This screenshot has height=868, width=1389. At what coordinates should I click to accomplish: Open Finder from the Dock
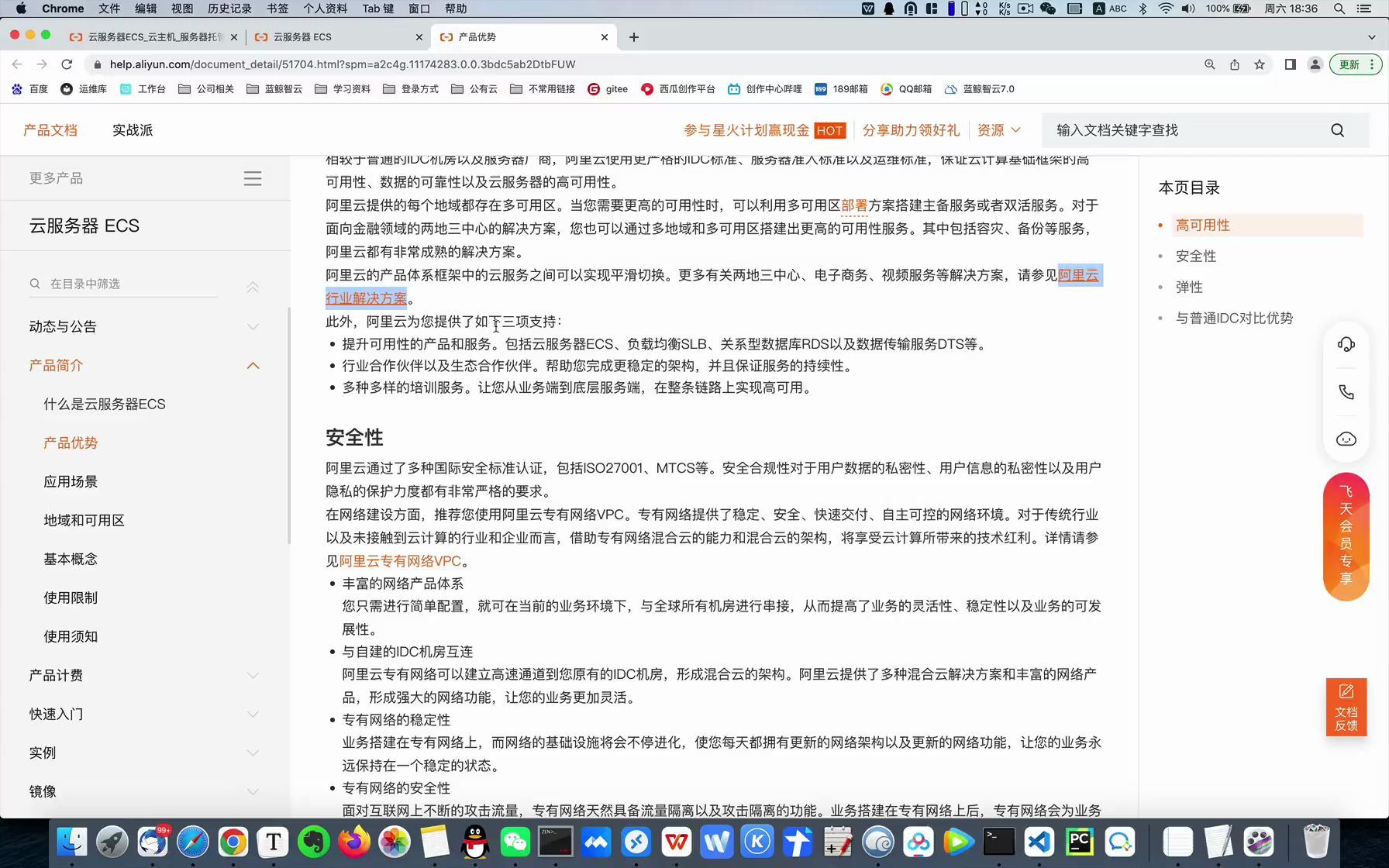[72, 842]
